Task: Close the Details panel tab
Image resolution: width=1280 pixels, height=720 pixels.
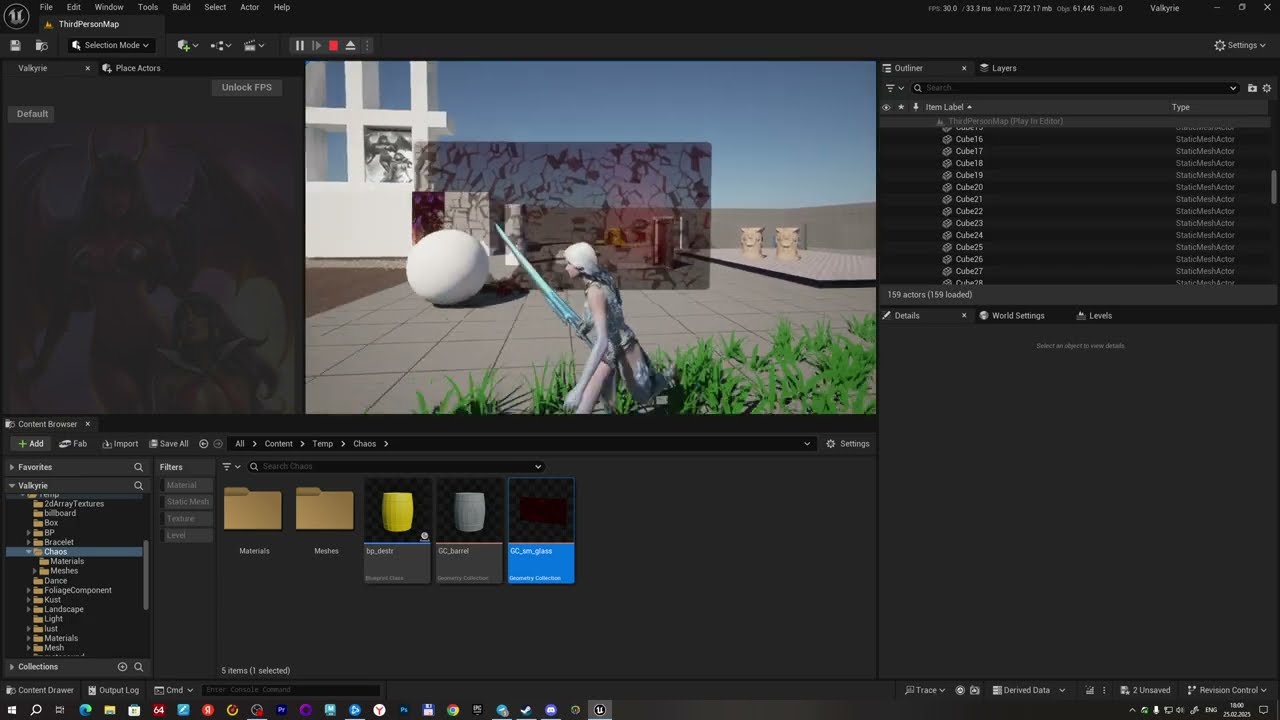Action: [x=964, y=315]
